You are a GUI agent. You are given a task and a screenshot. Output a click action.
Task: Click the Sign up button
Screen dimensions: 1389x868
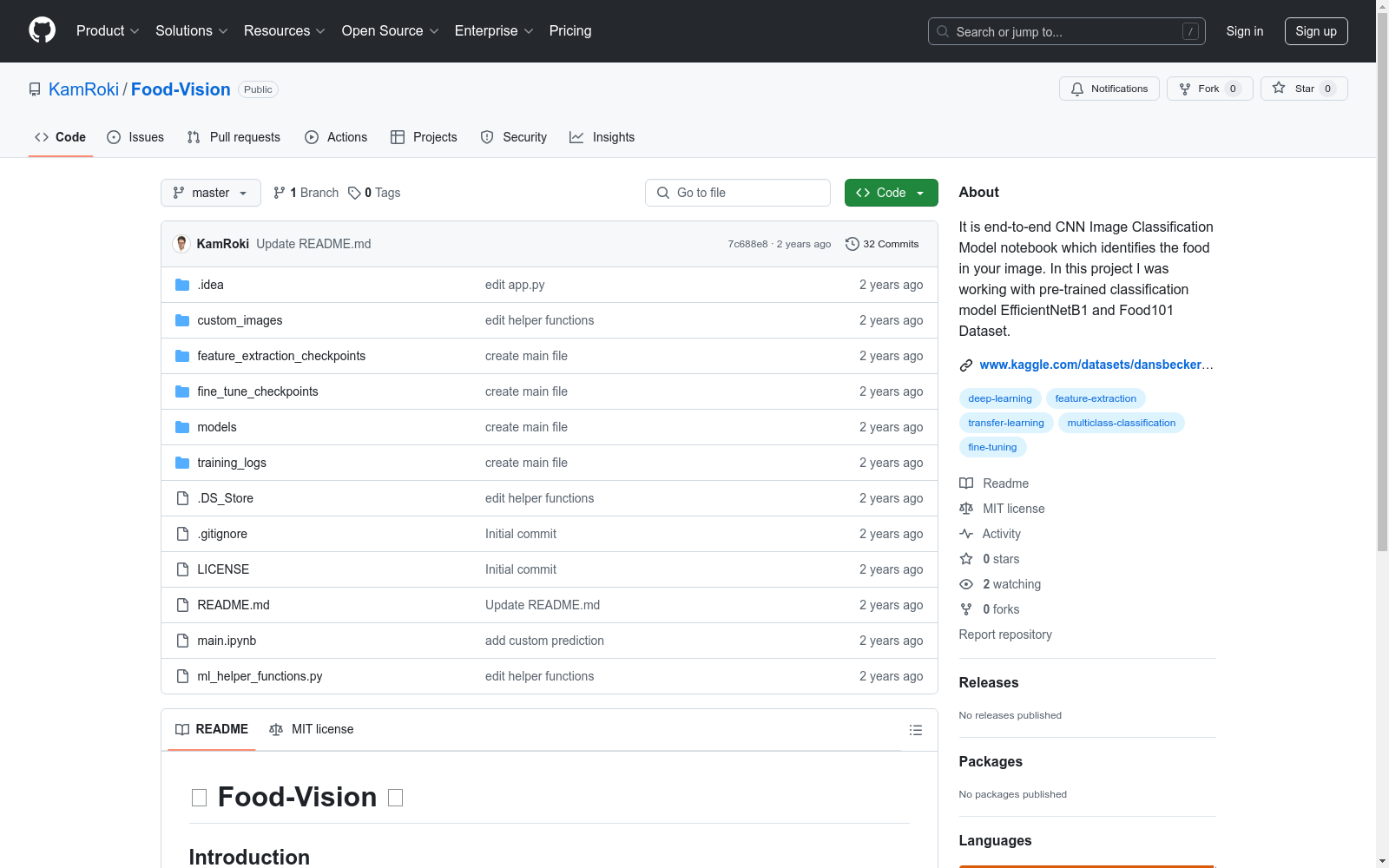(x=1316, y=31)
